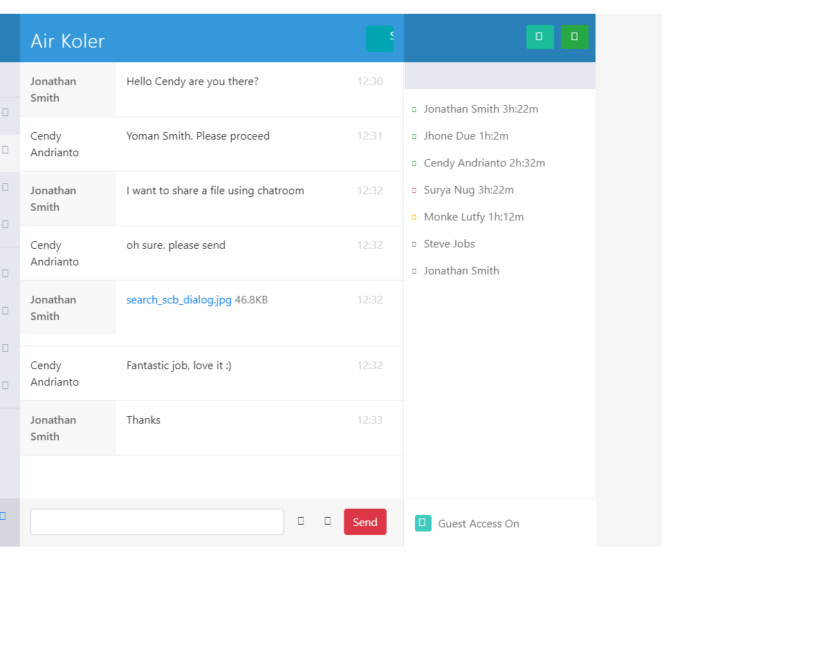Click the Guest Access On label

pos(478,524)
